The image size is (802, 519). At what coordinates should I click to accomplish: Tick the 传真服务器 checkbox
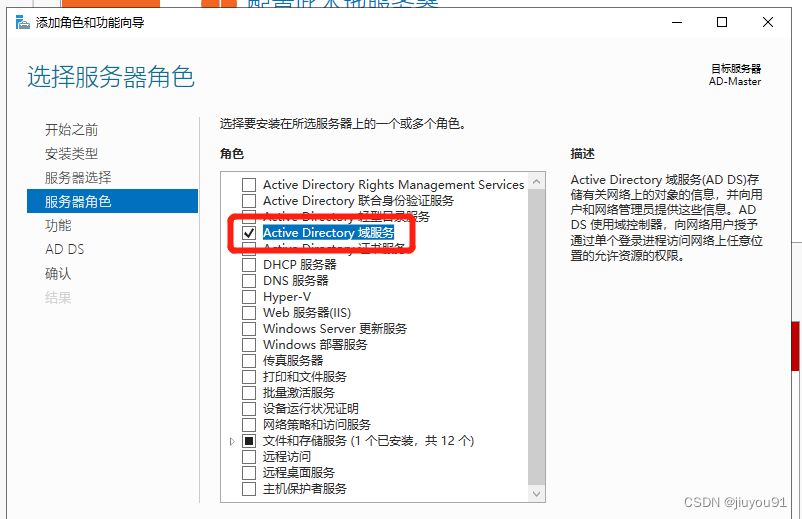pos(249,360)
